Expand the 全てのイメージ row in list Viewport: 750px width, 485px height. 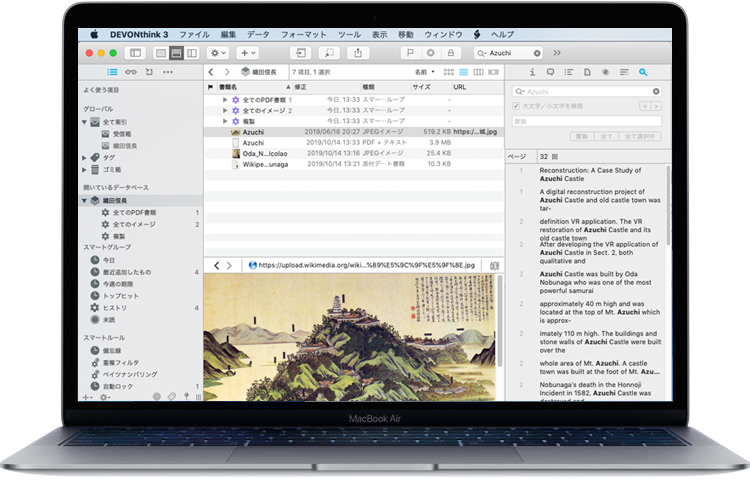[x=225, y=110]
